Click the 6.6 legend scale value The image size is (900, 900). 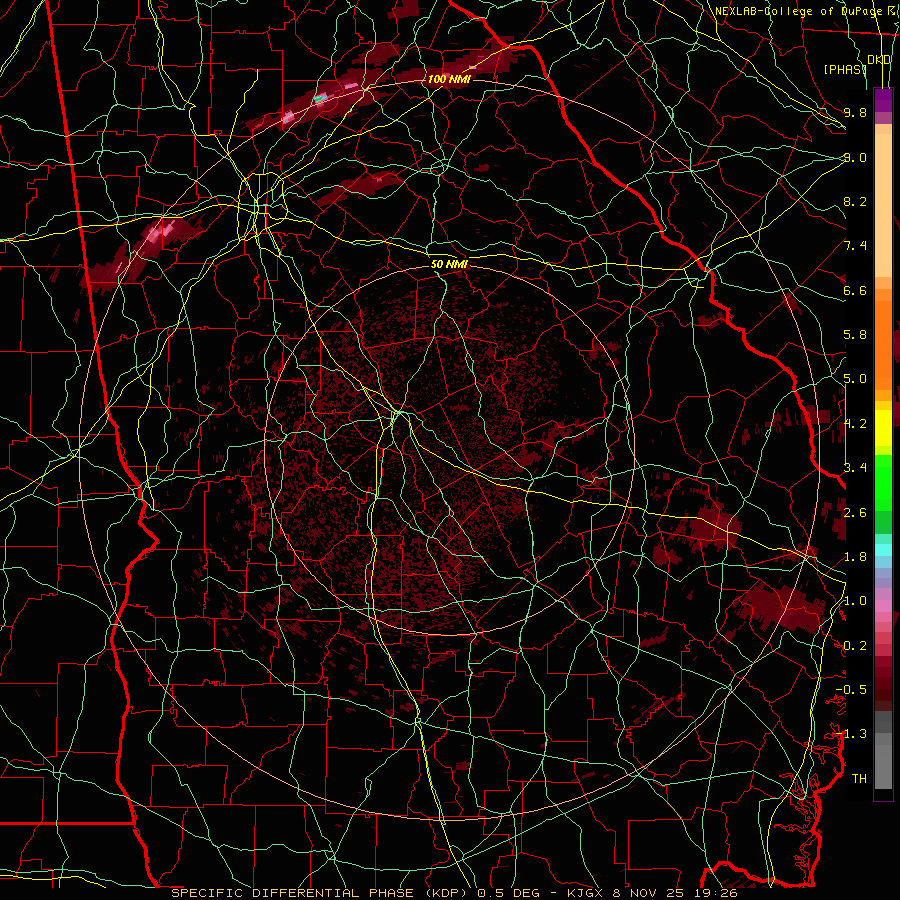click(x=855, y=290)
